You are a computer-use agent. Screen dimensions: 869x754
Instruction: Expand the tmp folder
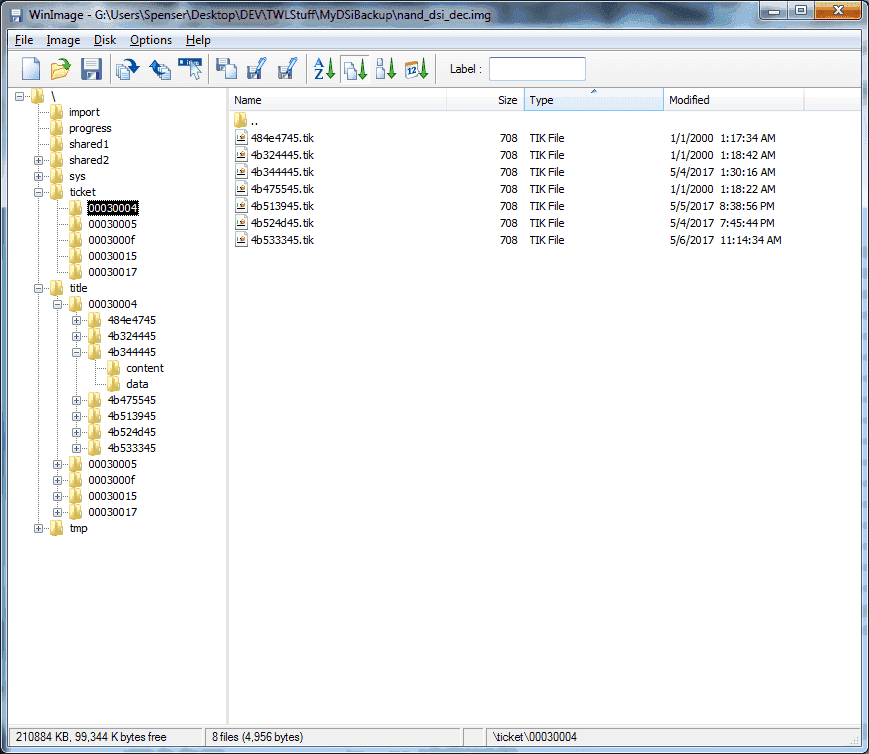tap(38, 528)
